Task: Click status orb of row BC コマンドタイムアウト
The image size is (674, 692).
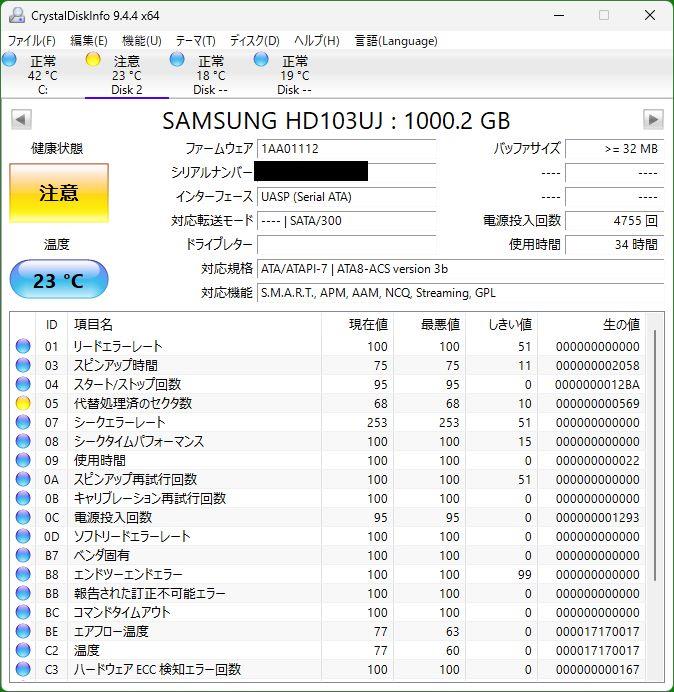Action: click(x=23, y=613)
